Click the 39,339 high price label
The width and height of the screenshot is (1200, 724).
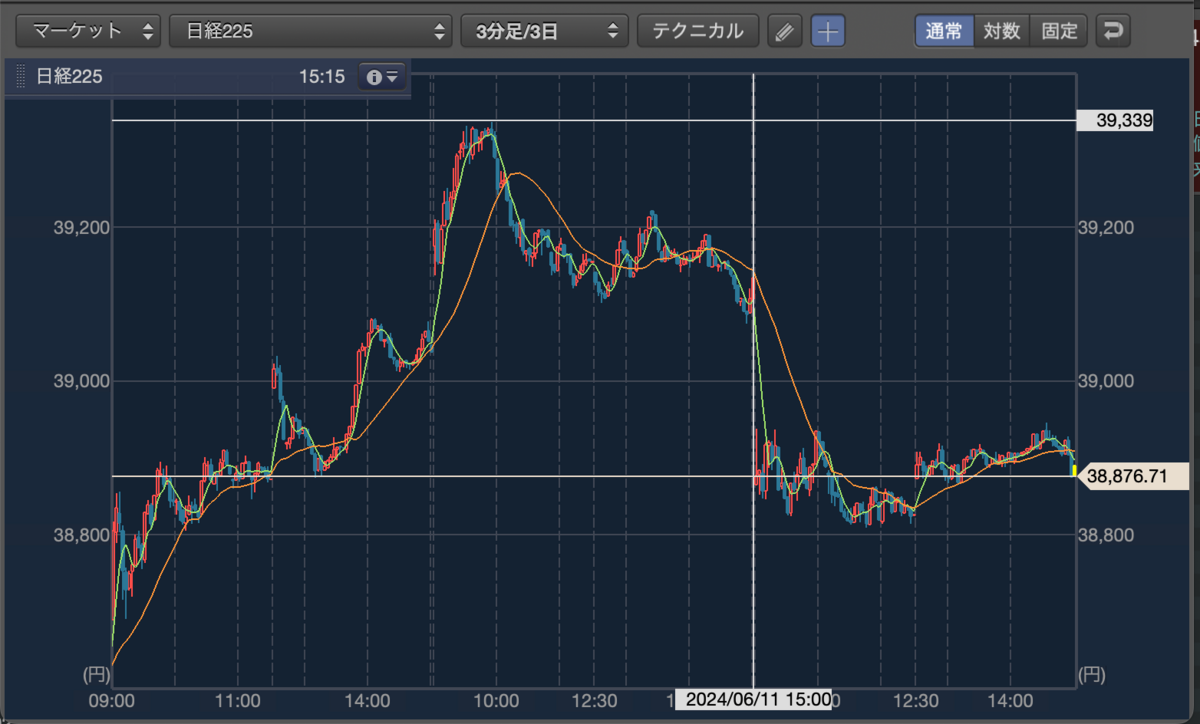coord(1116,121)
